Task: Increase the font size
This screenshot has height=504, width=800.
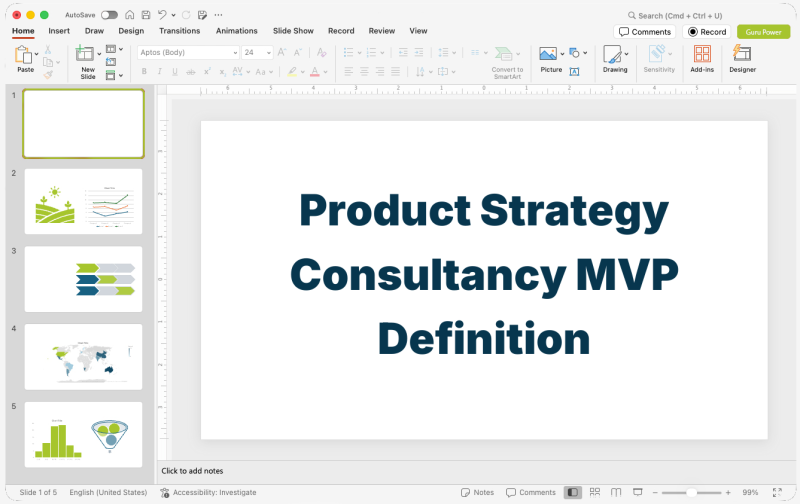Action: (282, 52)
